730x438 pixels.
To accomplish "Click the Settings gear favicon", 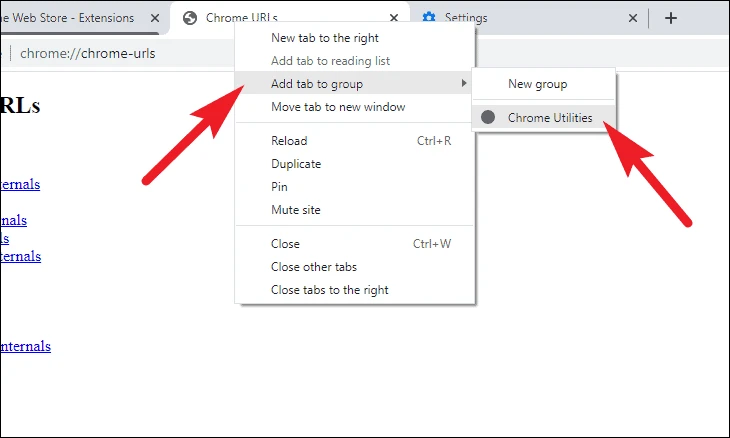I will coord(429,17).
